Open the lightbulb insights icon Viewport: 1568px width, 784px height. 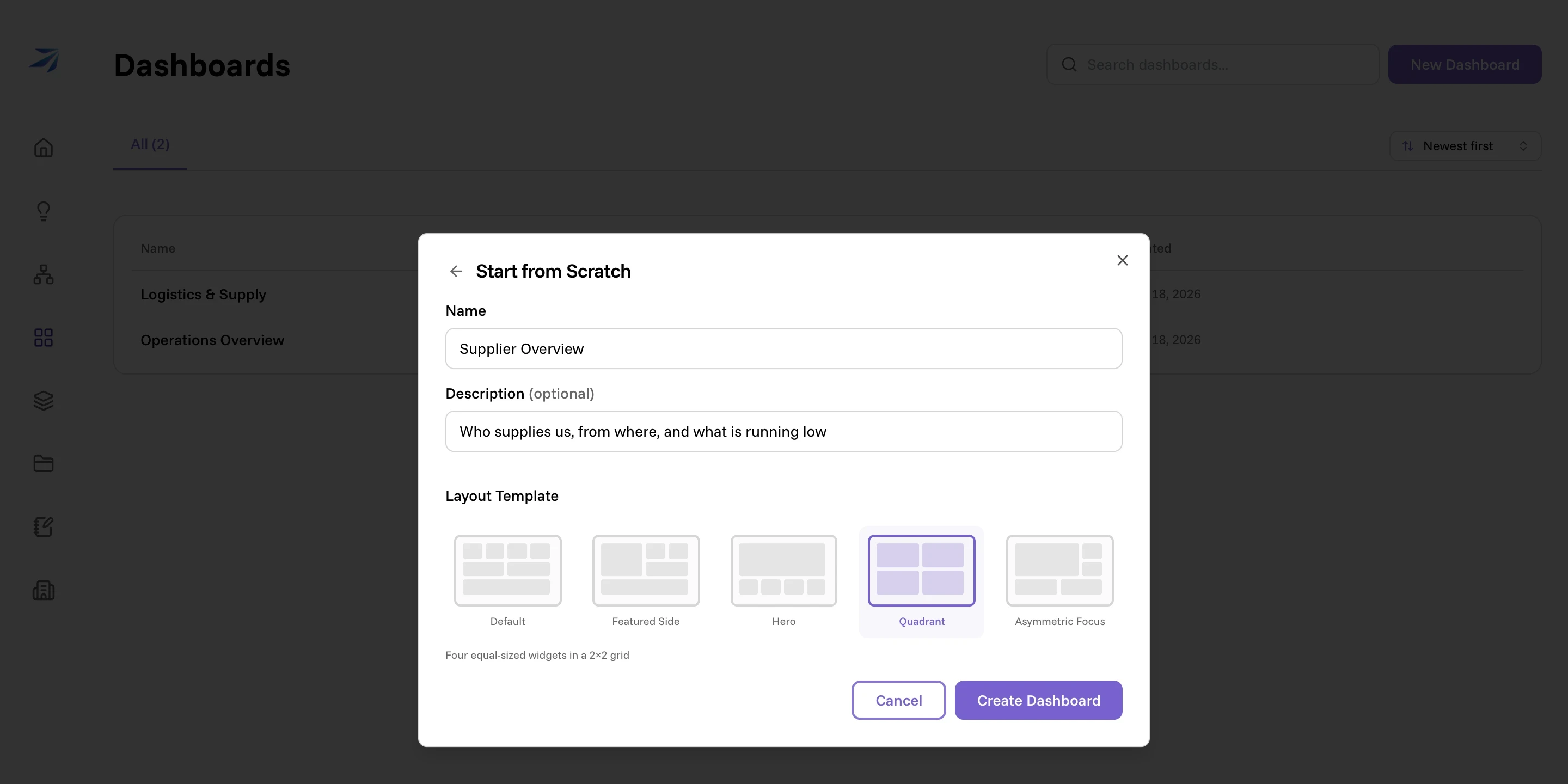(43, 211)
